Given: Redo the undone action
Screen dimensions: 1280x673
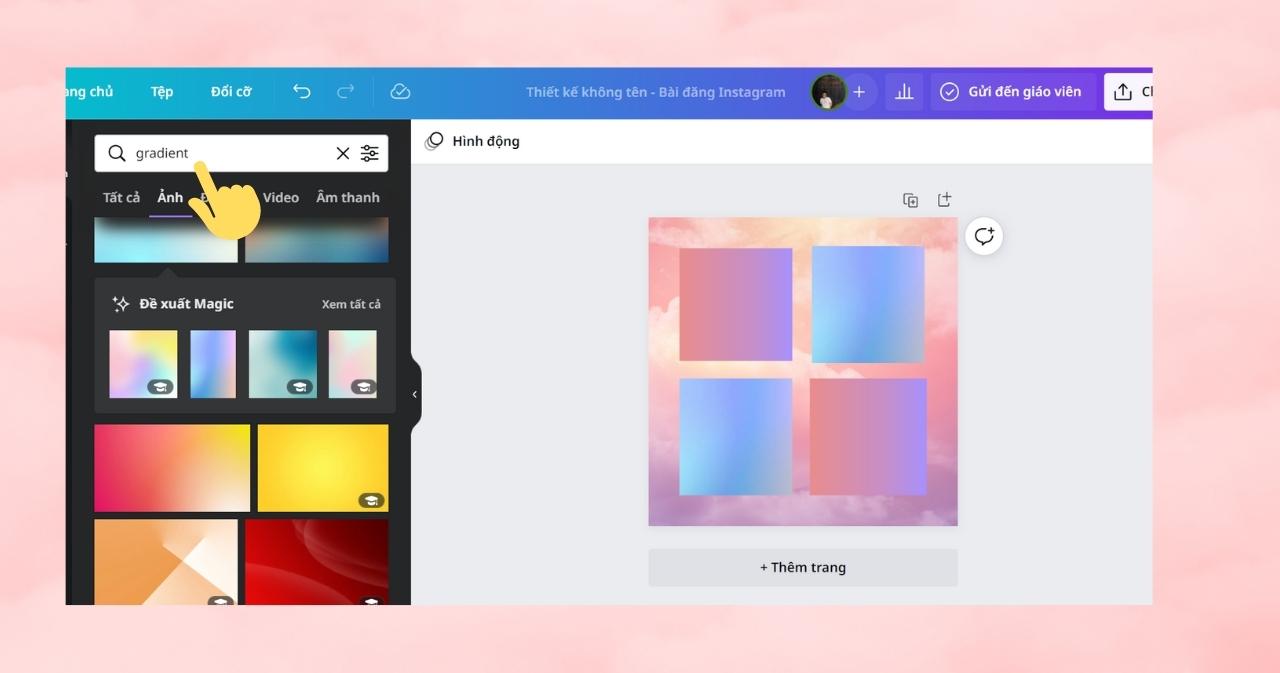Looking at the screenshot, I should pyautogui.click(x=345, y=91).
